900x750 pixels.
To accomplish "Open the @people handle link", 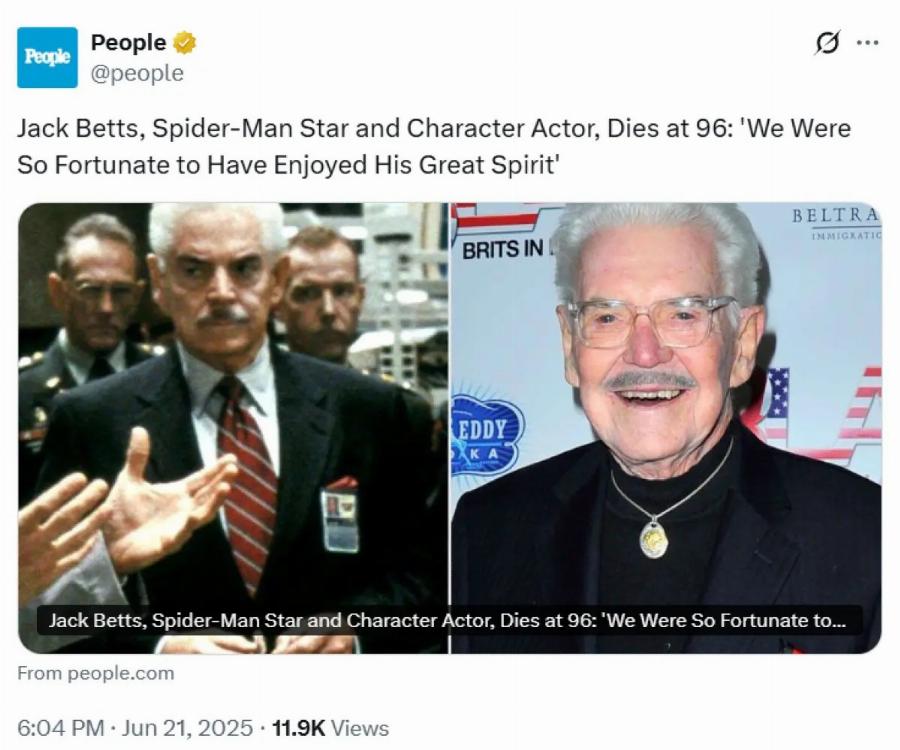I will click(137, 74).
